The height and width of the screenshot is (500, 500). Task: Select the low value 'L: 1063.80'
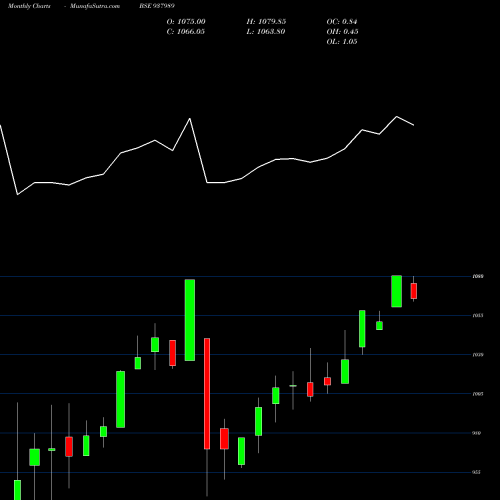(266, 32)
